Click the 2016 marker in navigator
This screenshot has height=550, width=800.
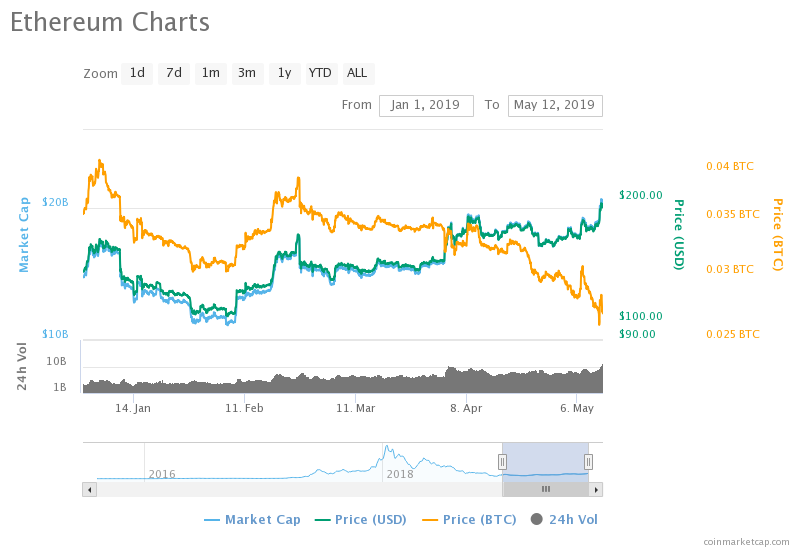tap(162, 474)
